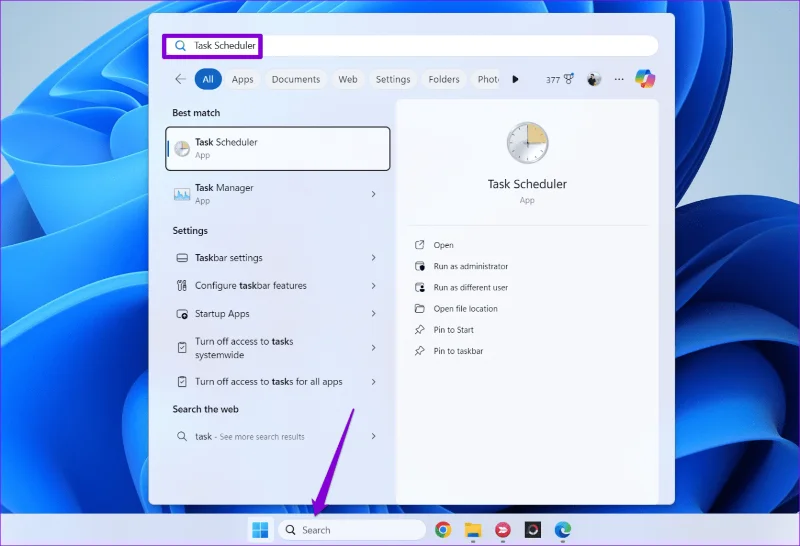
Task: Select Pin to Start
Action: point(454,330)
